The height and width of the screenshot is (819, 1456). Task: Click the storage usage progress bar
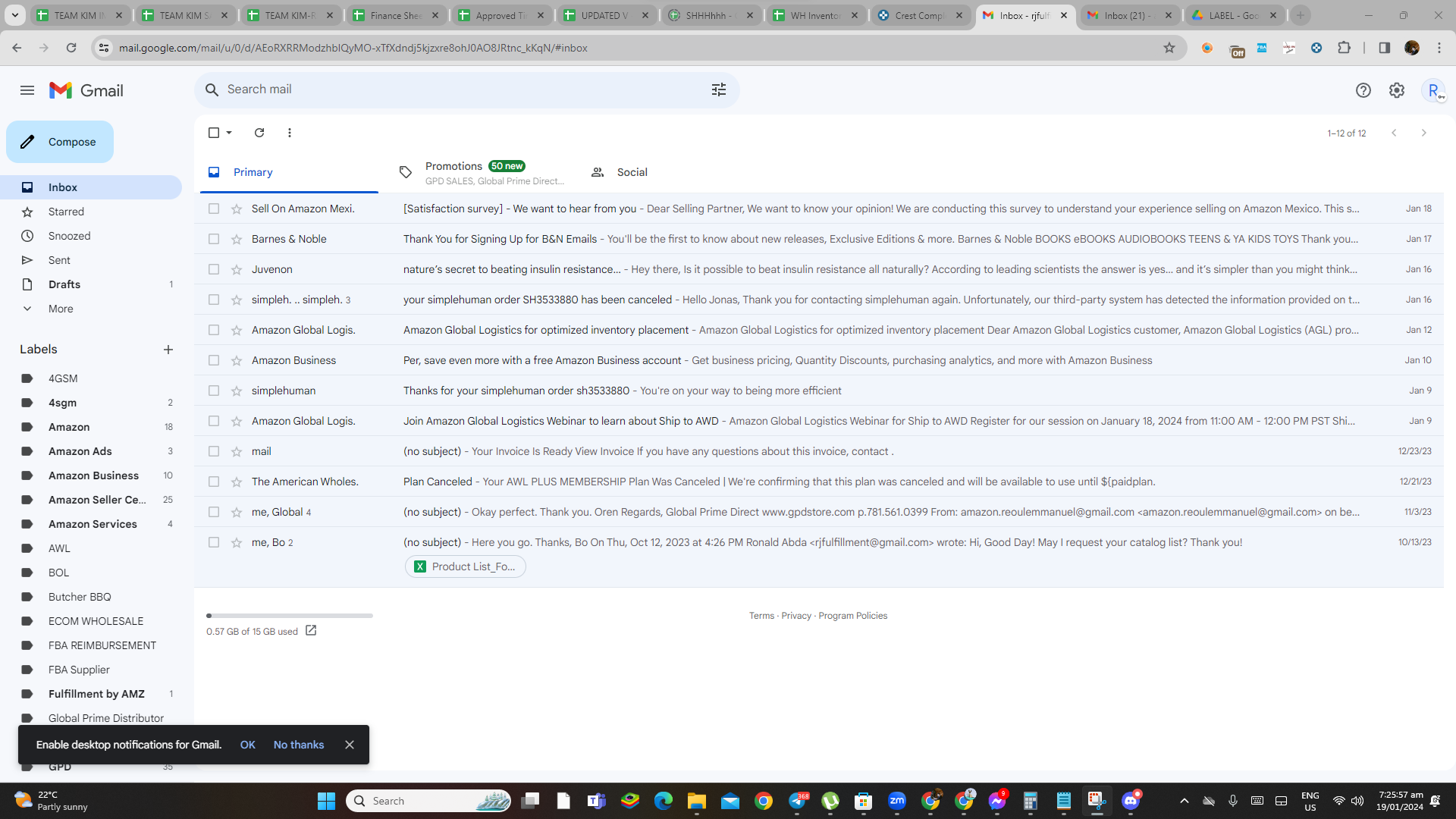pyautogui.click(x=290, y=616)
